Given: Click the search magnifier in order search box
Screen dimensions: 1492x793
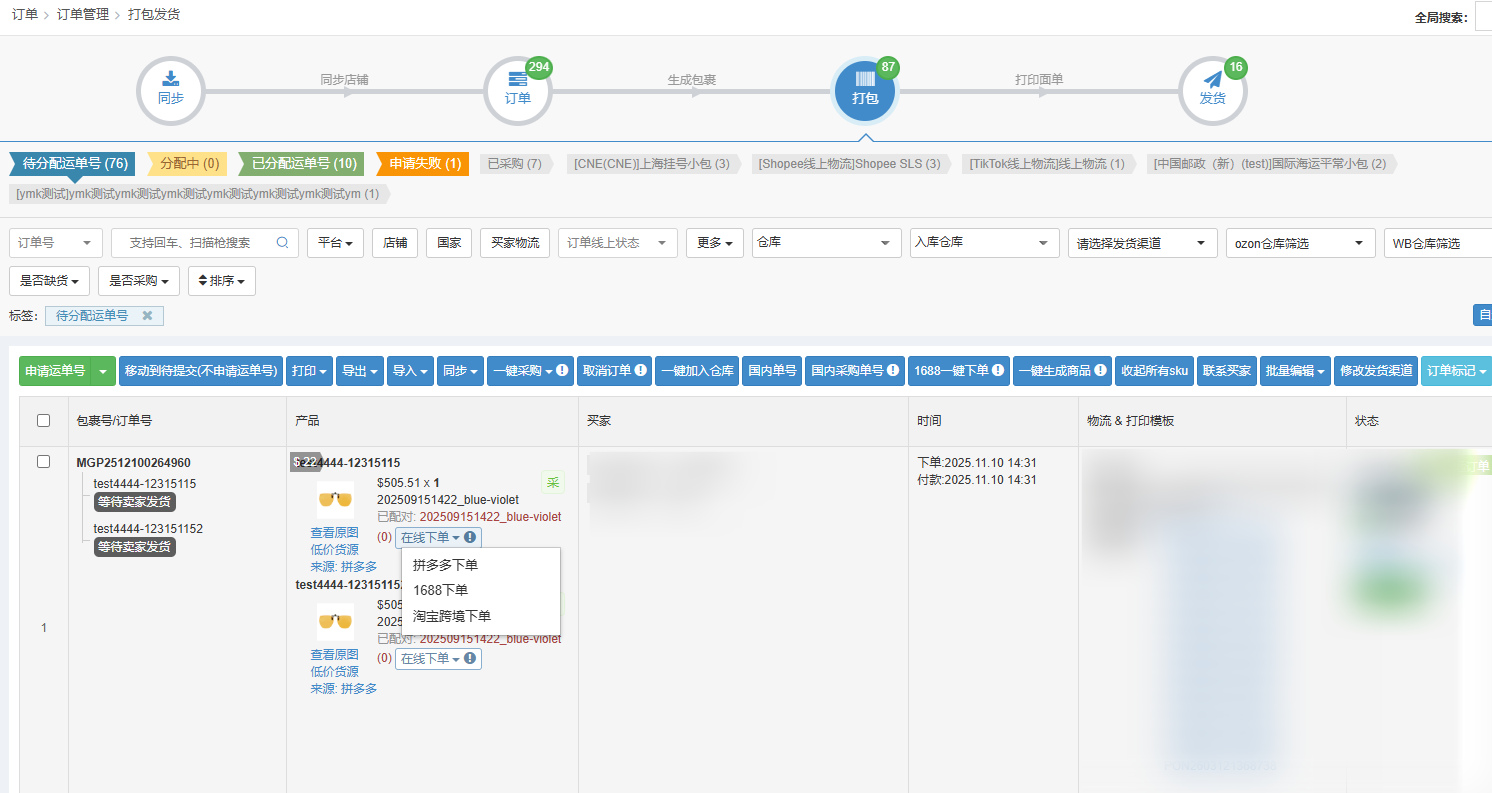Looking at the screenshot, I should (x=282, y=243).
